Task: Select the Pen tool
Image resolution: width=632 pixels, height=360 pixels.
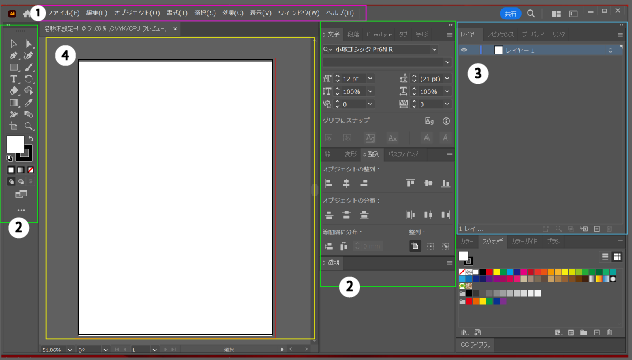Action: (13, 56)
